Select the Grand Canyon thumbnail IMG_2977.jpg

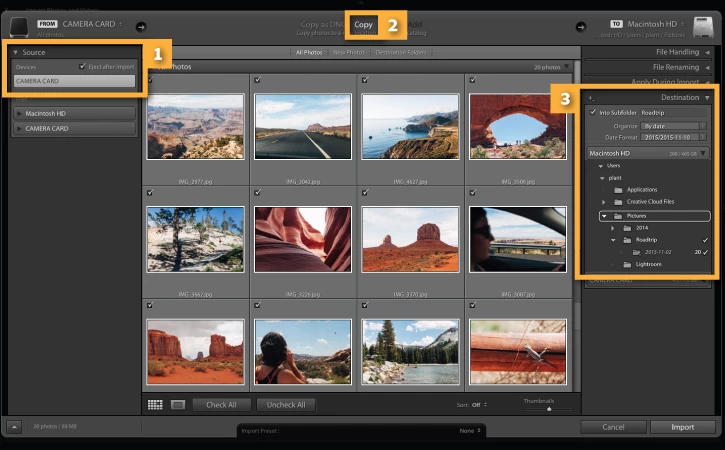[196, 127]
